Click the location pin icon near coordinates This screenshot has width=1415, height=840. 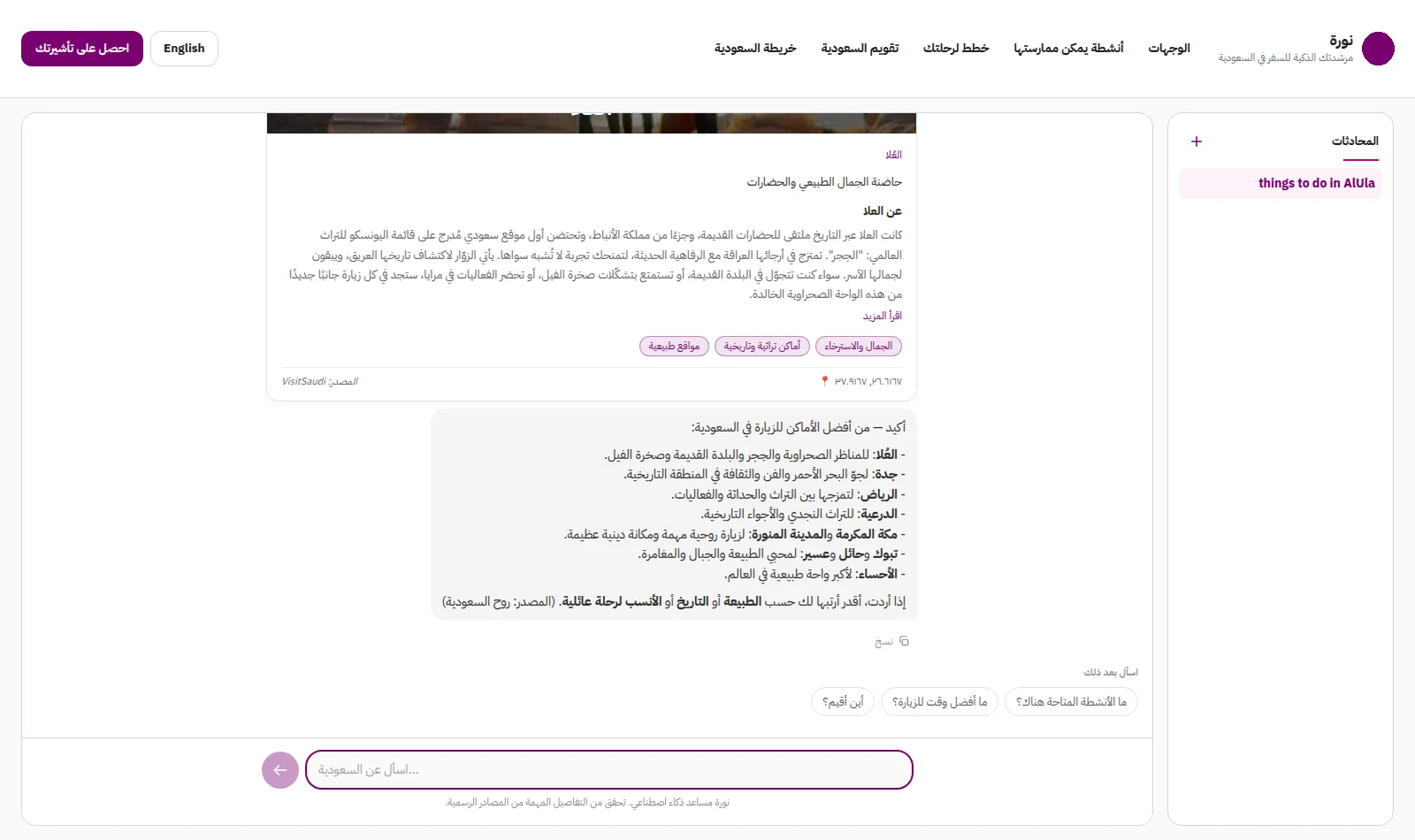(x=825, y=382)
